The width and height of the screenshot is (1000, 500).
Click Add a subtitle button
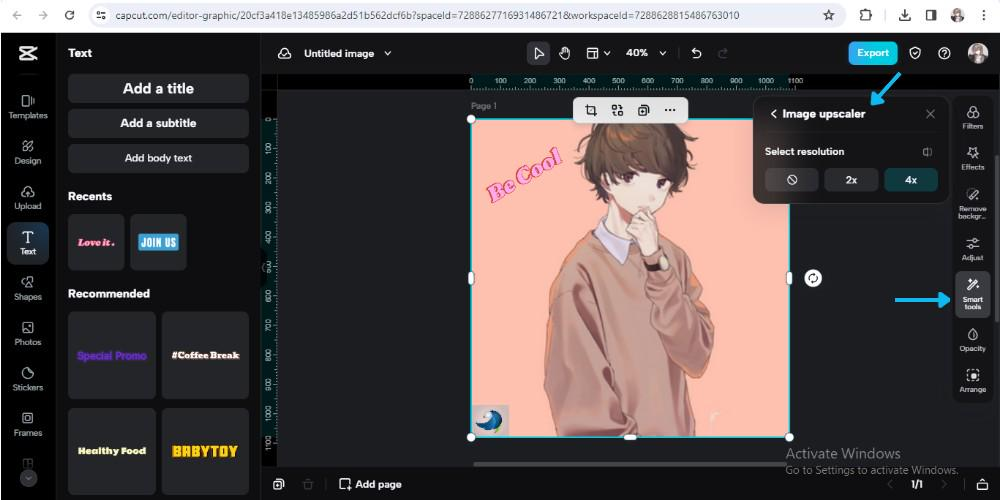click(x=158, y=123)
